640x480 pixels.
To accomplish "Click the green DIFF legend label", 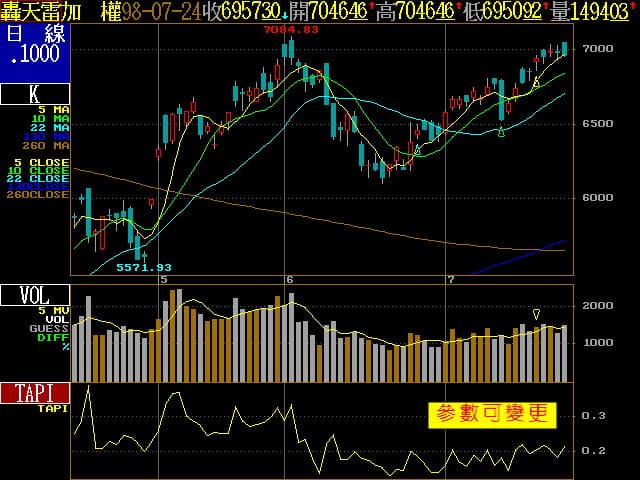I will tap(54, 337).
